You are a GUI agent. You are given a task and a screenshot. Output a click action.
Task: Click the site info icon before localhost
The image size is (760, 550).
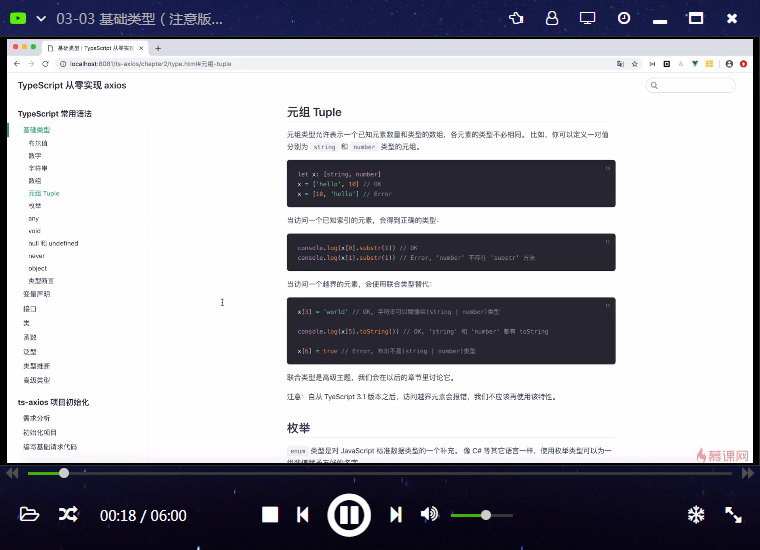(63, 63)
